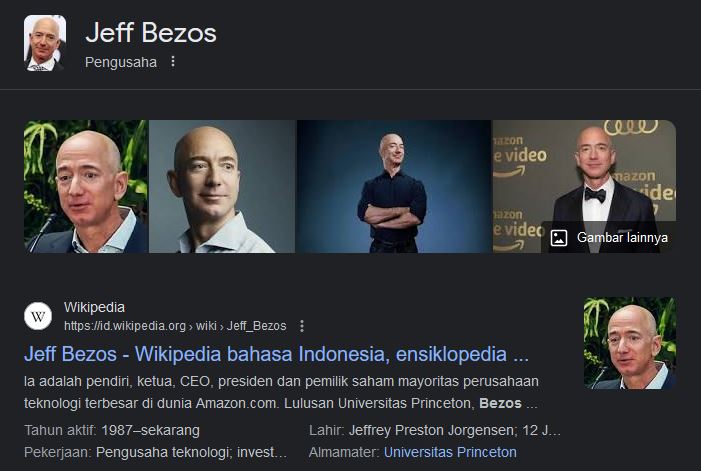Click the Tahun aktif 1987–sekarang text
Viewport: 701px width, 471px height.
point(112,430)
